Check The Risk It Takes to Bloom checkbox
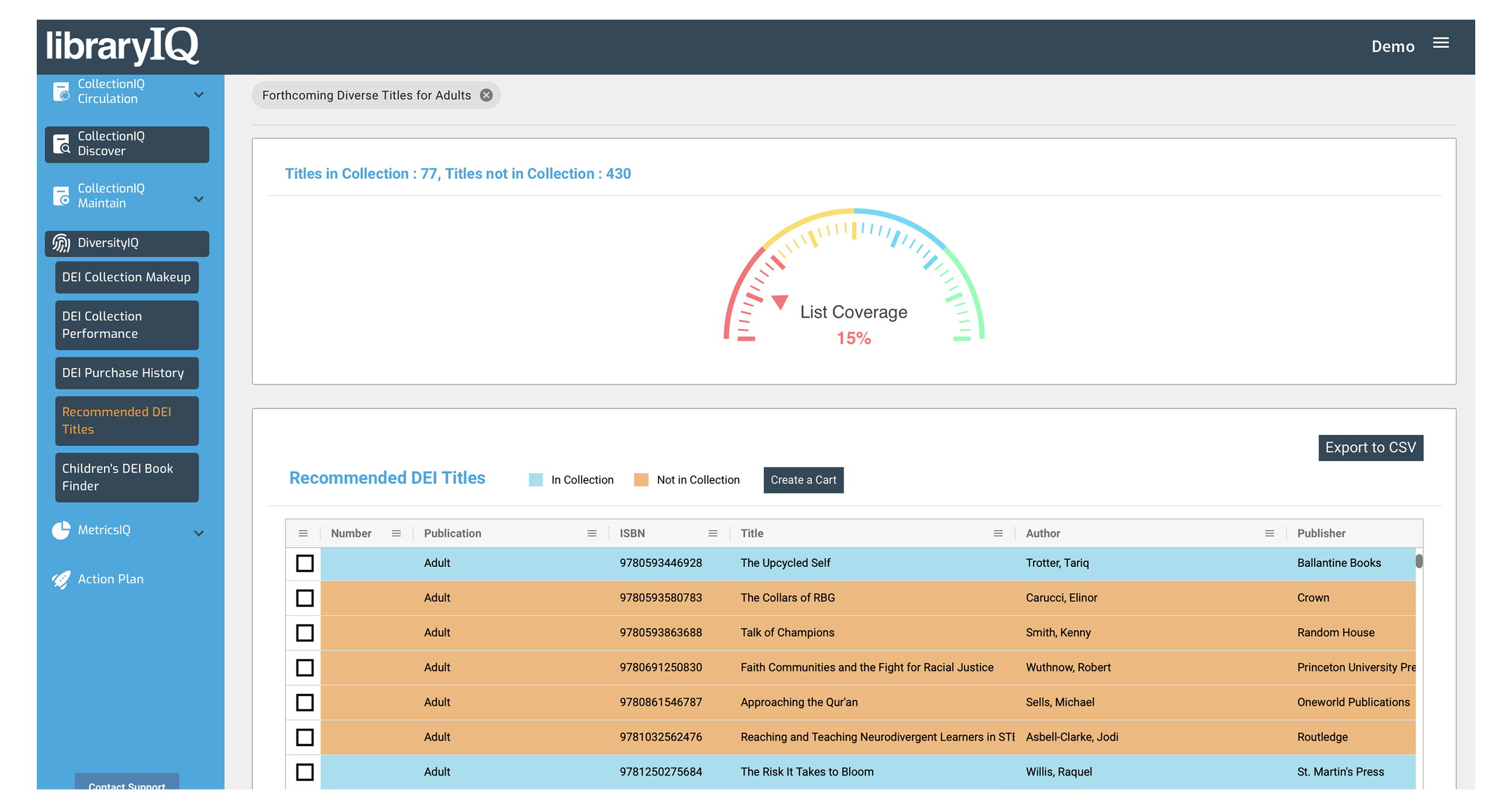This screenshot has width=1512, height=809. click(x=305, y=772)
